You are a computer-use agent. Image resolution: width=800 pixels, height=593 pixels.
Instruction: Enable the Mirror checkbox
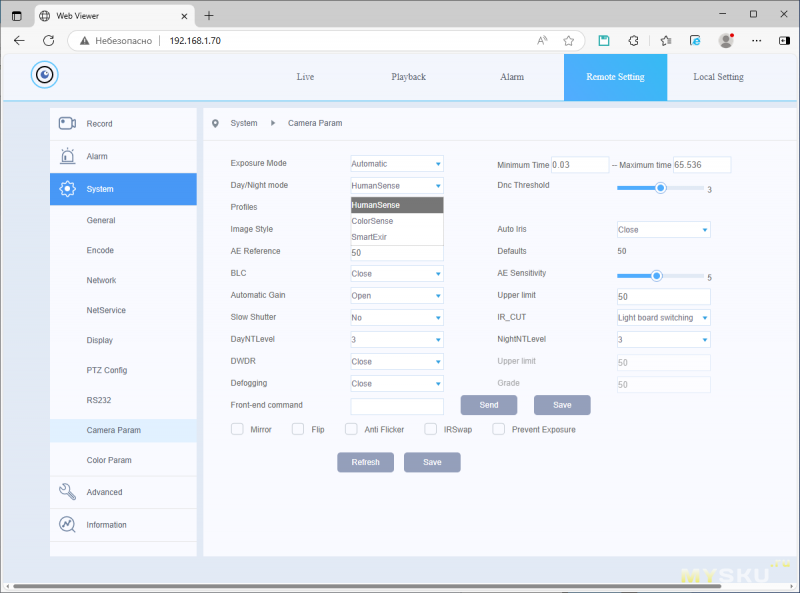click(237, 429)
